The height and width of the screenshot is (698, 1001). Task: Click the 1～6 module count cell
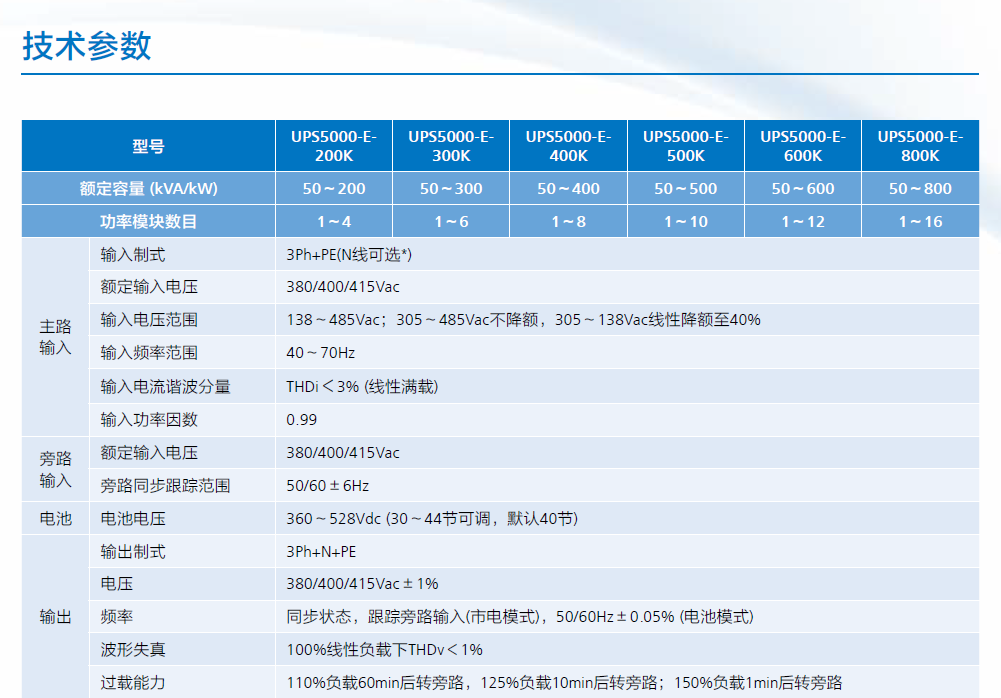451,222
